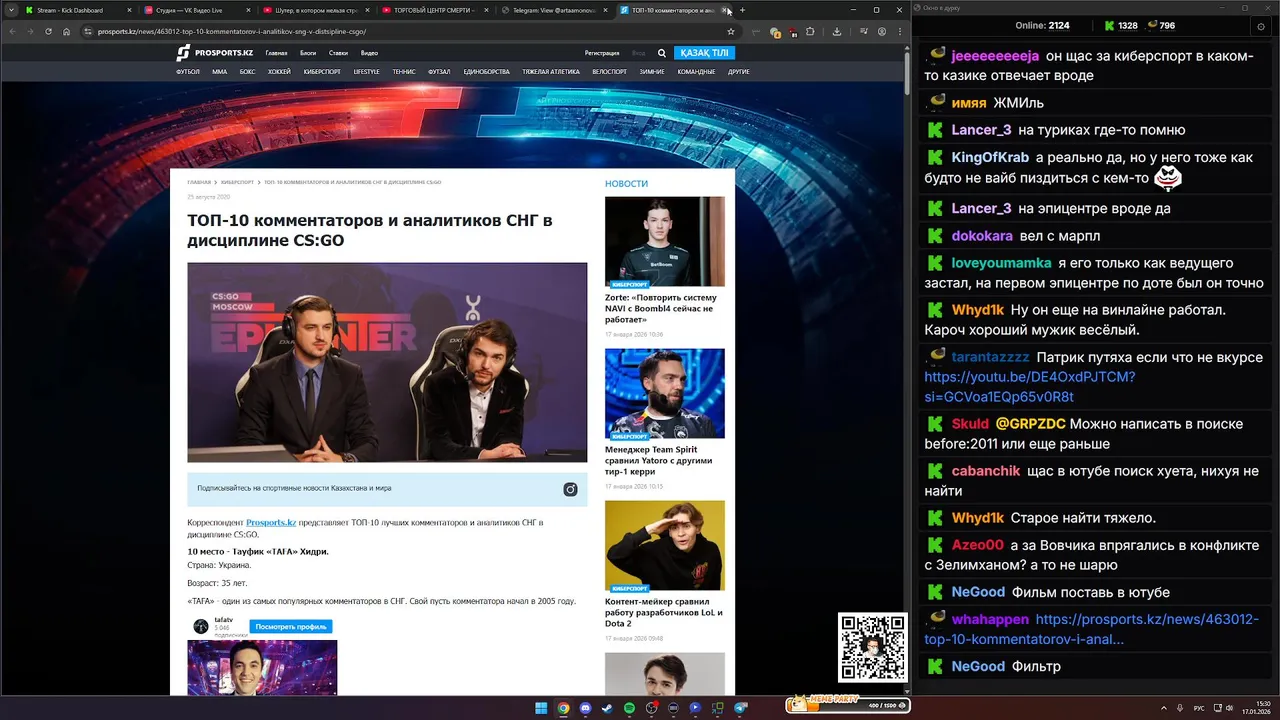The width and height of the screenshot is (1280, 720).
Task: Open Steam from the taskbar
Action: (607, 708)
